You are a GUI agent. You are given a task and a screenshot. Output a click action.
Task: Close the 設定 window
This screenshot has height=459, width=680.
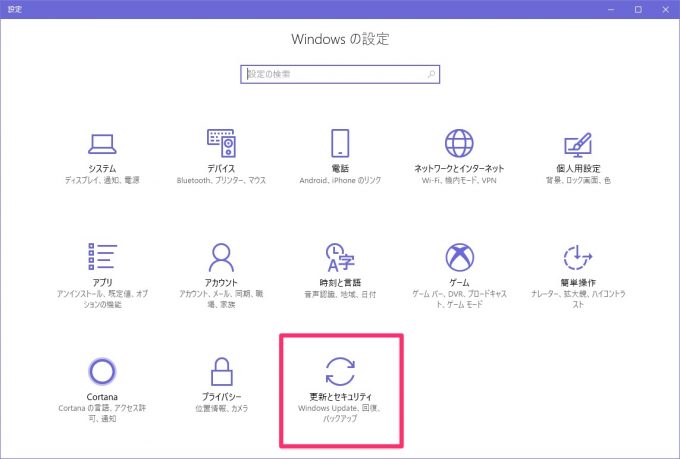click(666, 9)
